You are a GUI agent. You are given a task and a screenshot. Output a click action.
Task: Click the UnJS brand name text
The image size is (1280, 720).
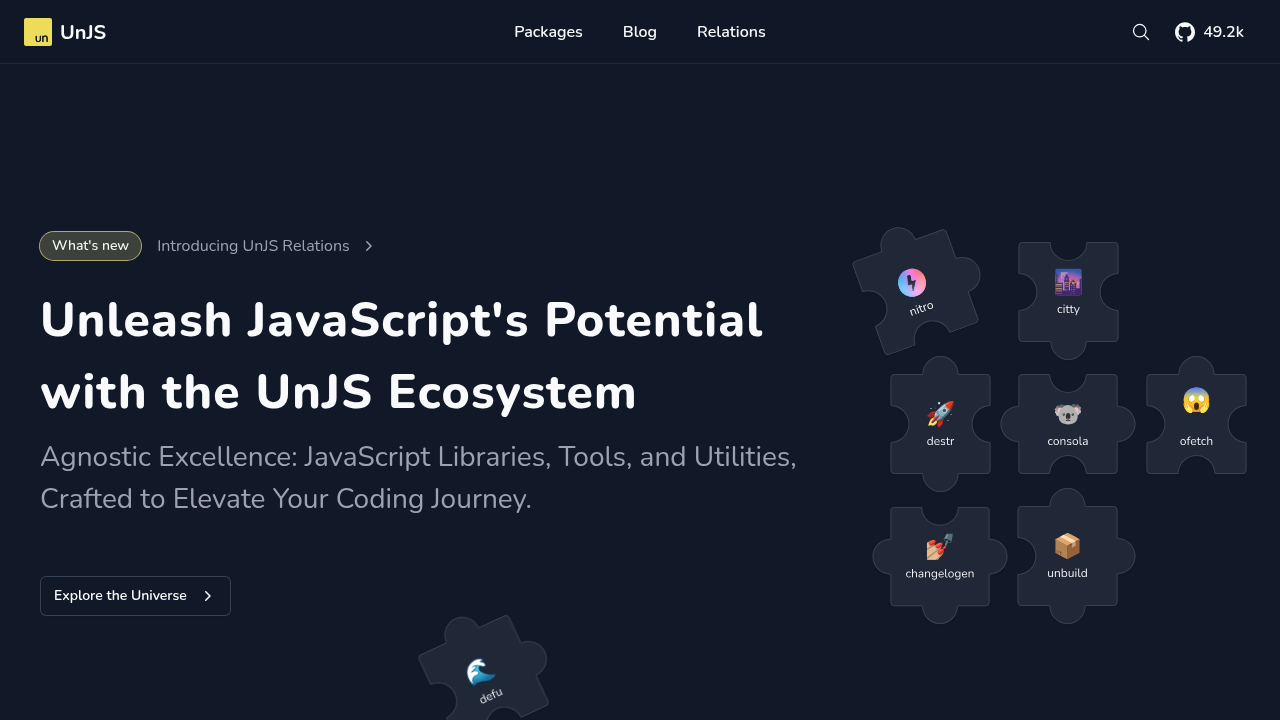[83, 32]
